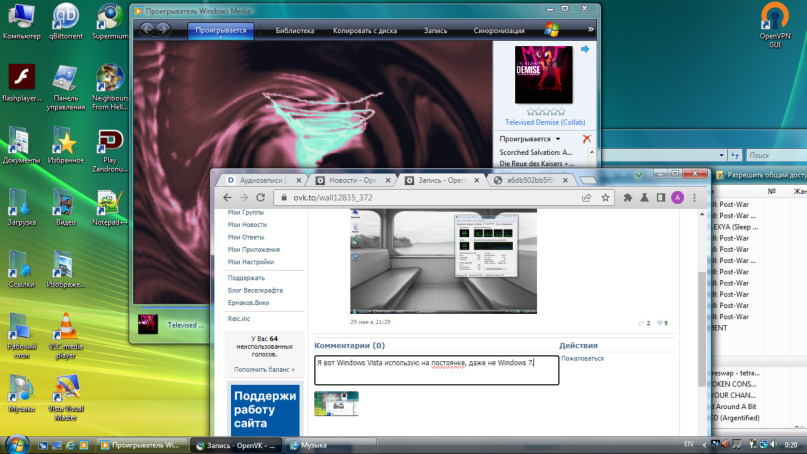Switch to the "Библиотека" tab in media player
This screenshot has height=454, width=807.
click(294, 31)
